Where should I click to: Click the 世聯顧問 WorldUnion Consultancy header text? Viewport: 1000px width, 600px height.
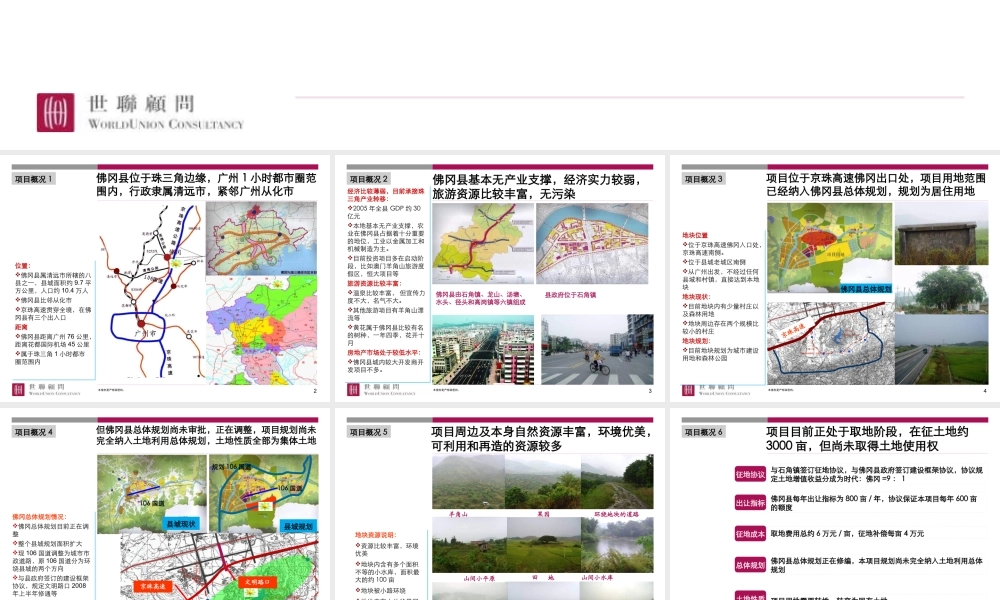(x=166, y=112)
